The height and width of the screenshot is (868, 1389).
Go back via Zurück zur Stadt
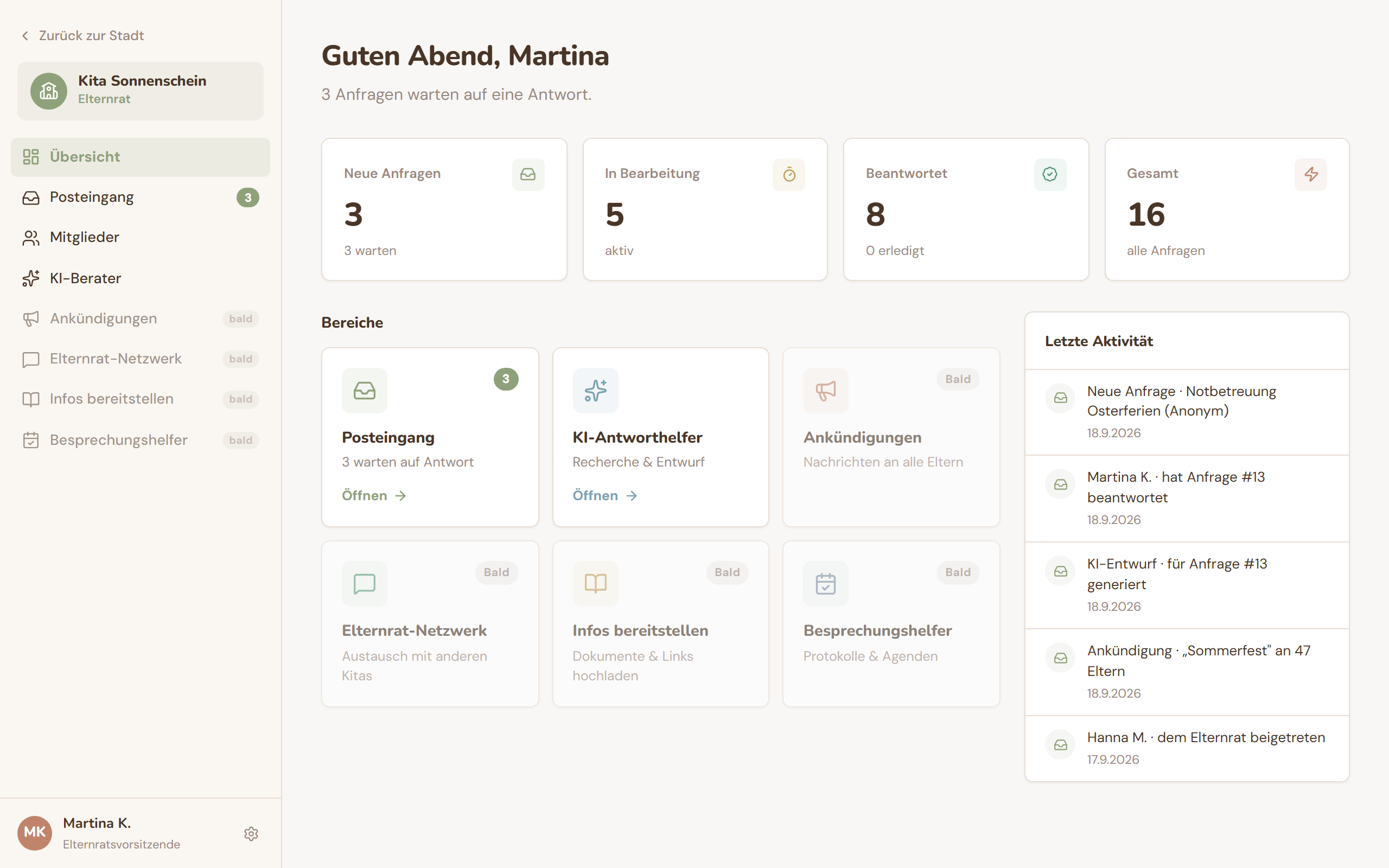tap(82, 36)
